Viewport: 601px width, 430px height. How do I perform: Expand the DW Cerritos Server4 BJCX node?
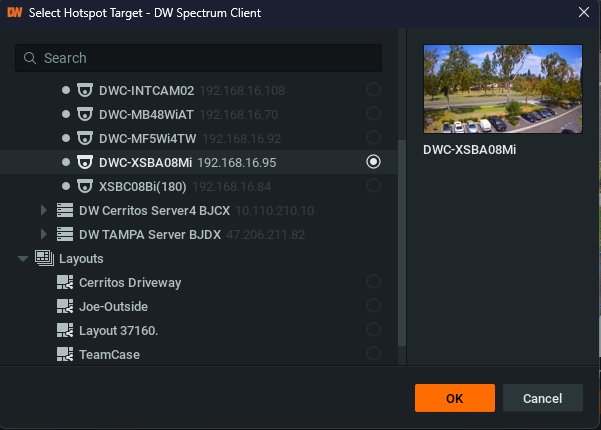[44, 210]
